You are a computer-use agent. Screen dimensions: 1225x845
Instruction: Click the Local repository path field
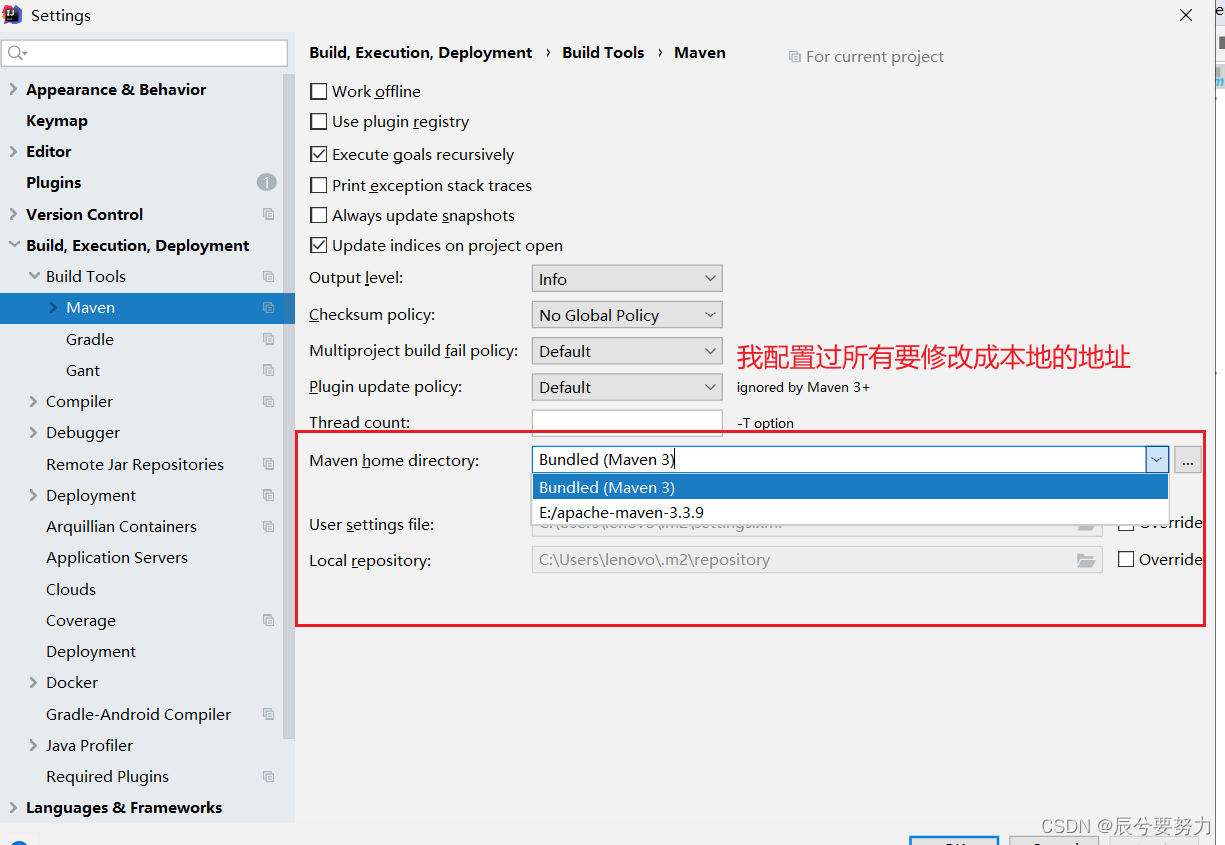pos(817,560)
